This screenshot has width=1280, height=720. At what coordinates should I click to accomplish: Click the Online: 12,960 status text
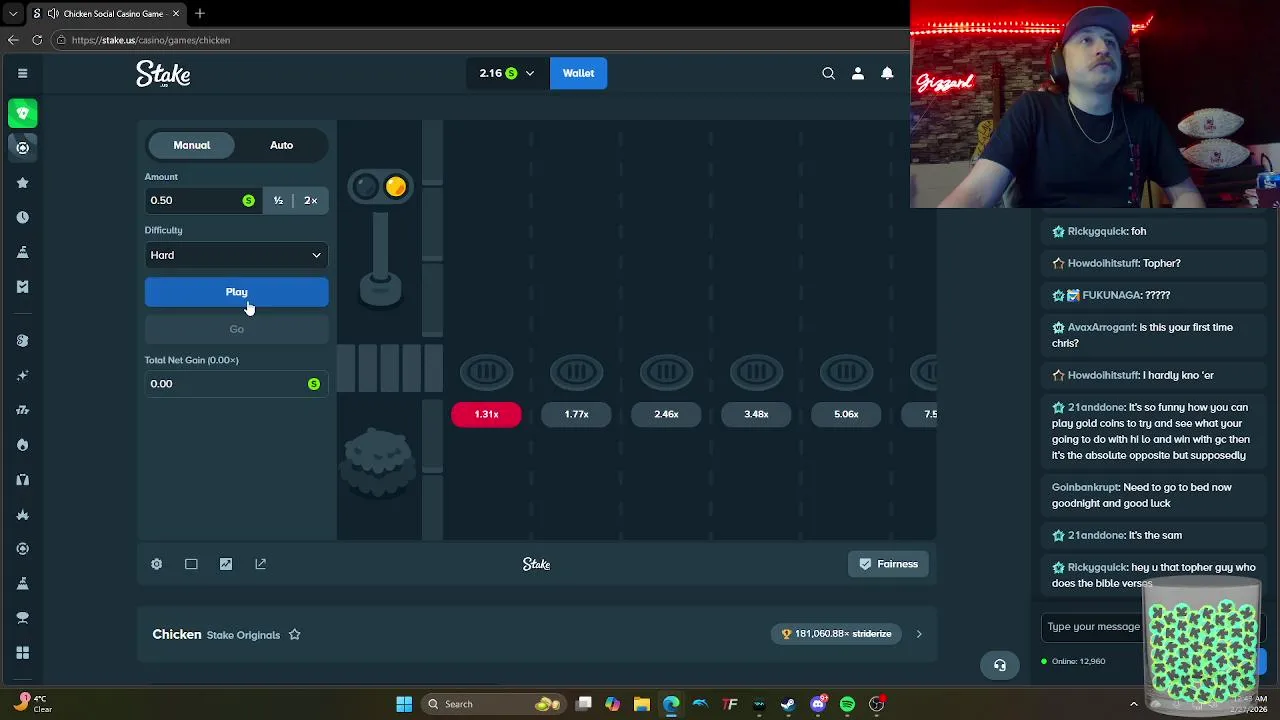pyautogui.click(x=1078, y=661)
